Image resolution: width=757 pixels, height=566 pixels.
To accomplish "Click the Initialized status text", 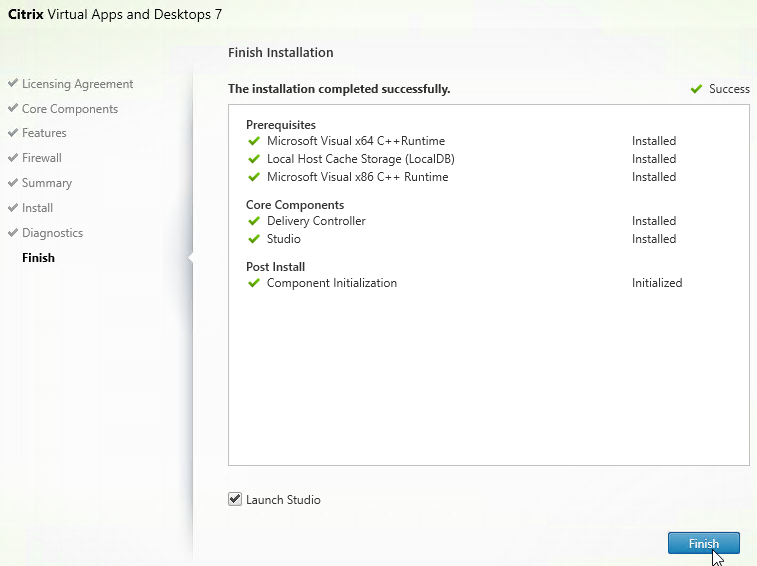I will coord(657,283).
